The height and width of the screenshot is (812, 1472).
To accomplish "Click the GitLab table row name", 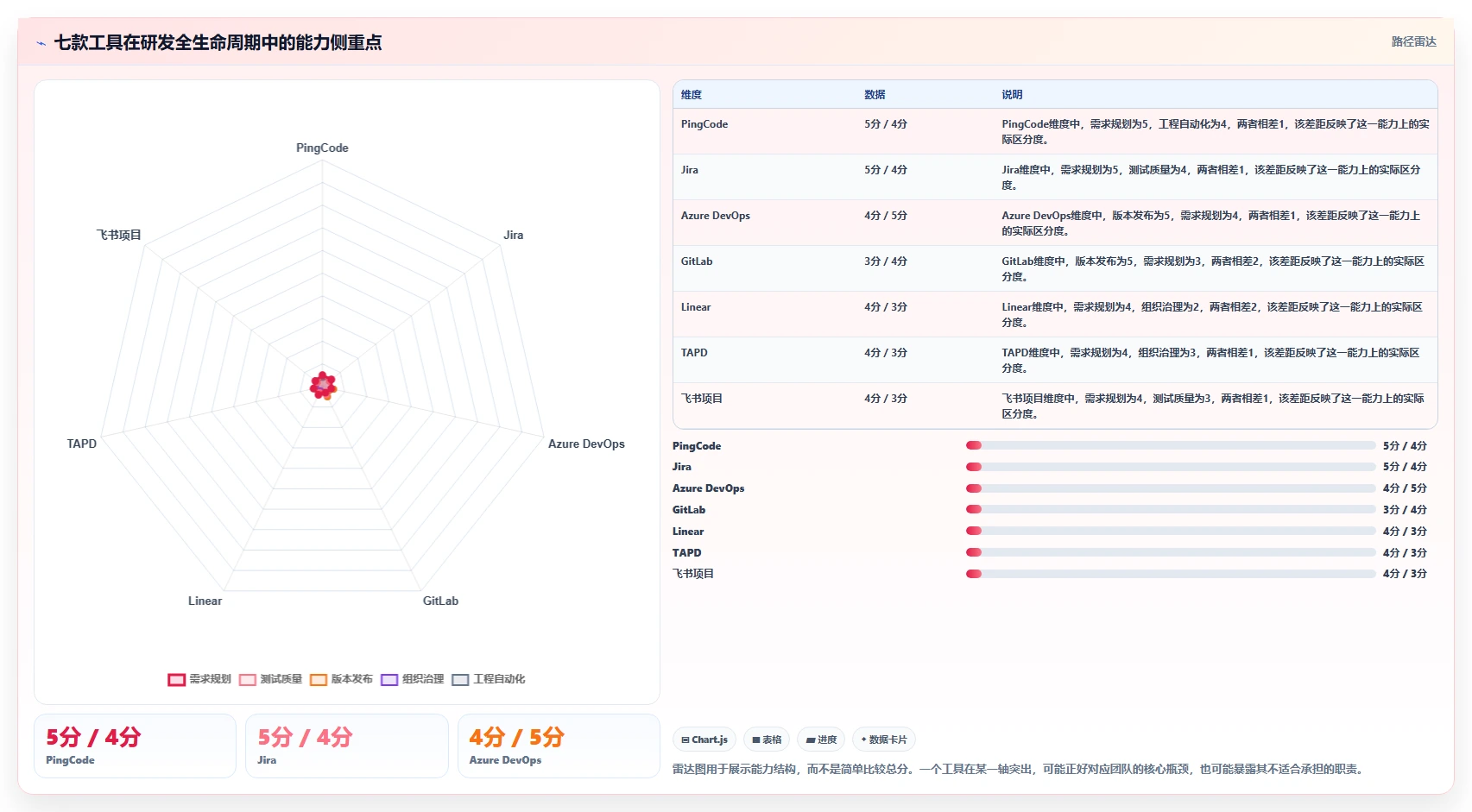I will click(697, 261).
